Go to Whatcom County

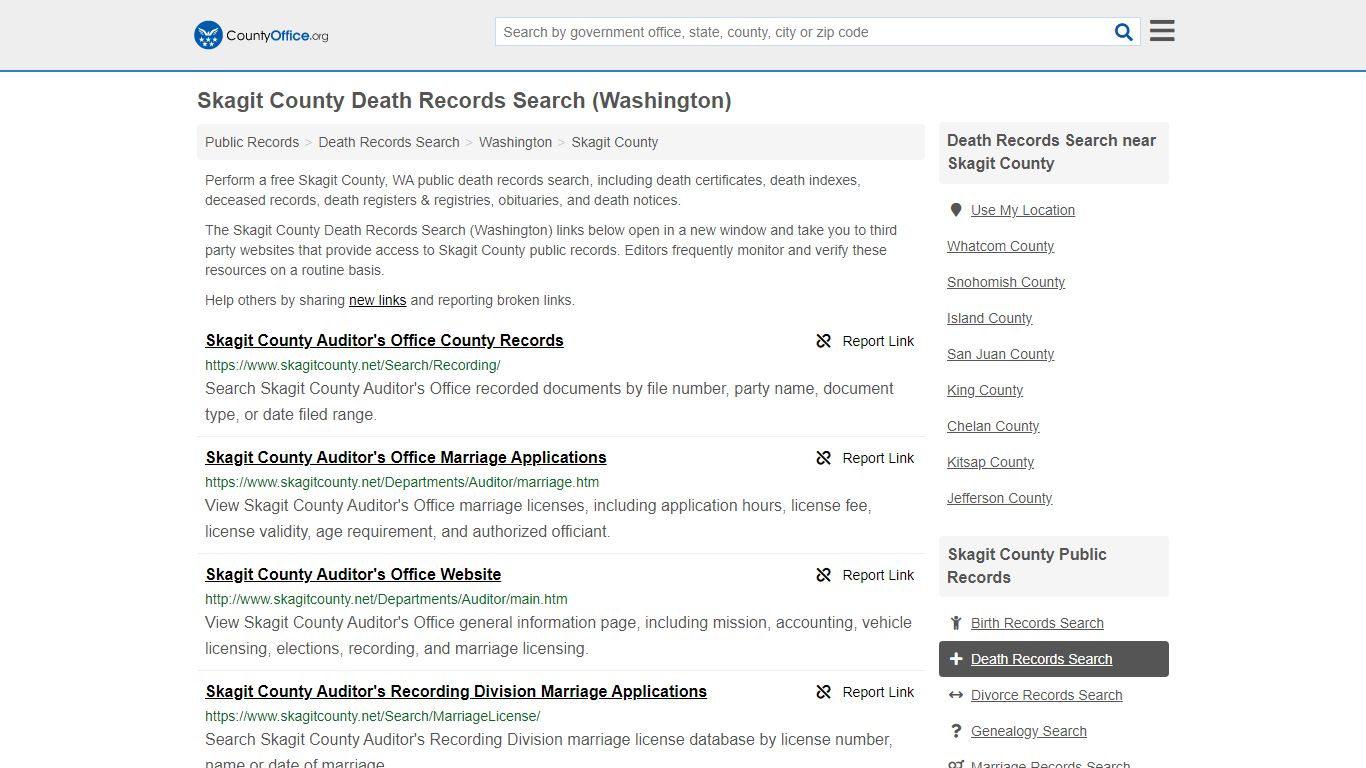[1000, 246]
